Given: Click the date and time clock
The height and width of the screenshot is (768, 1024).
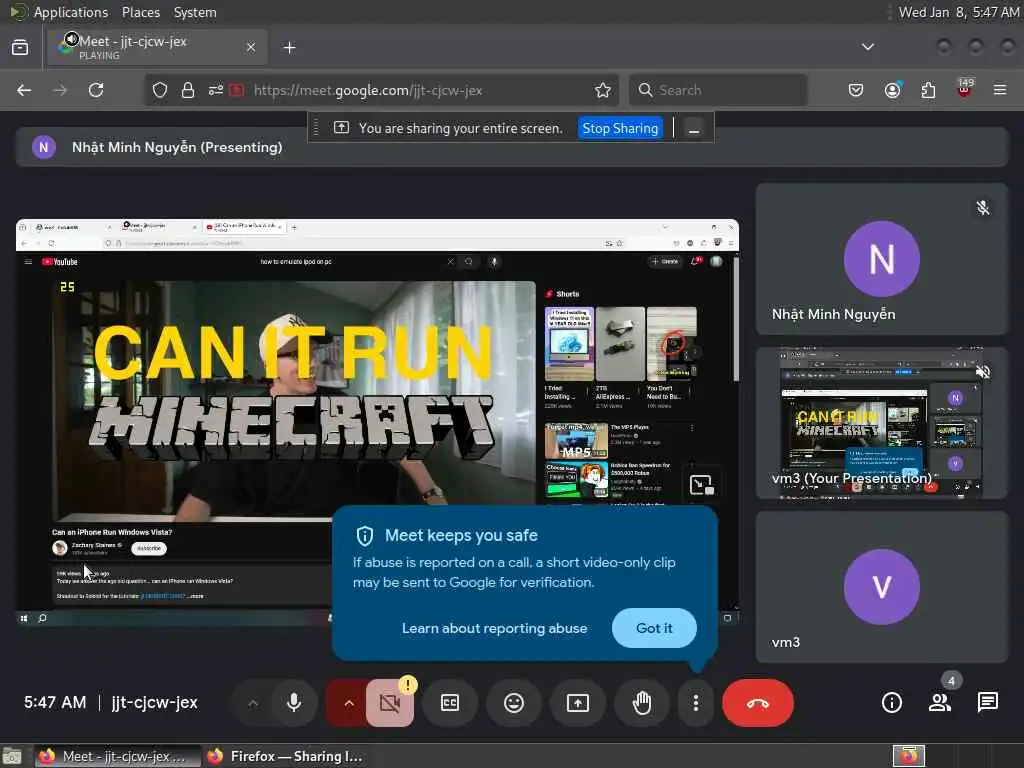Looking at the screenshot, I should coord(958,12).
